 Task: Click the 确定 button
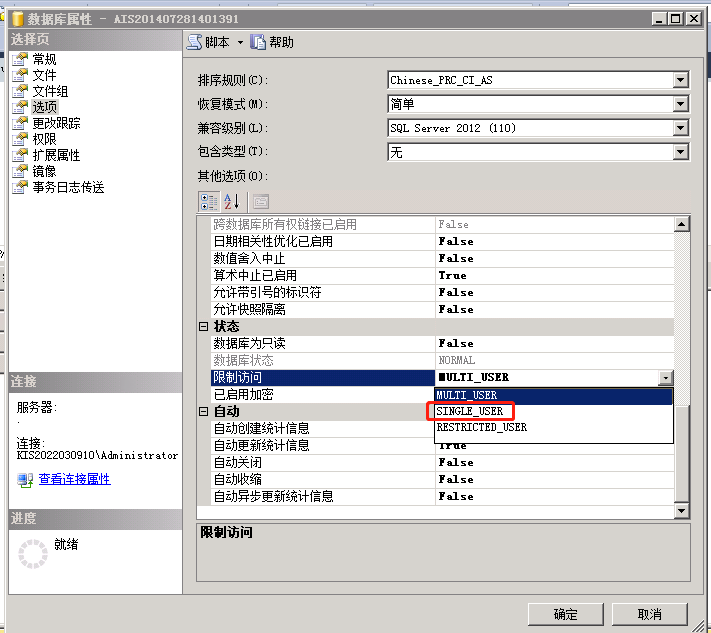pyautogui.click(x=565, y=614)
